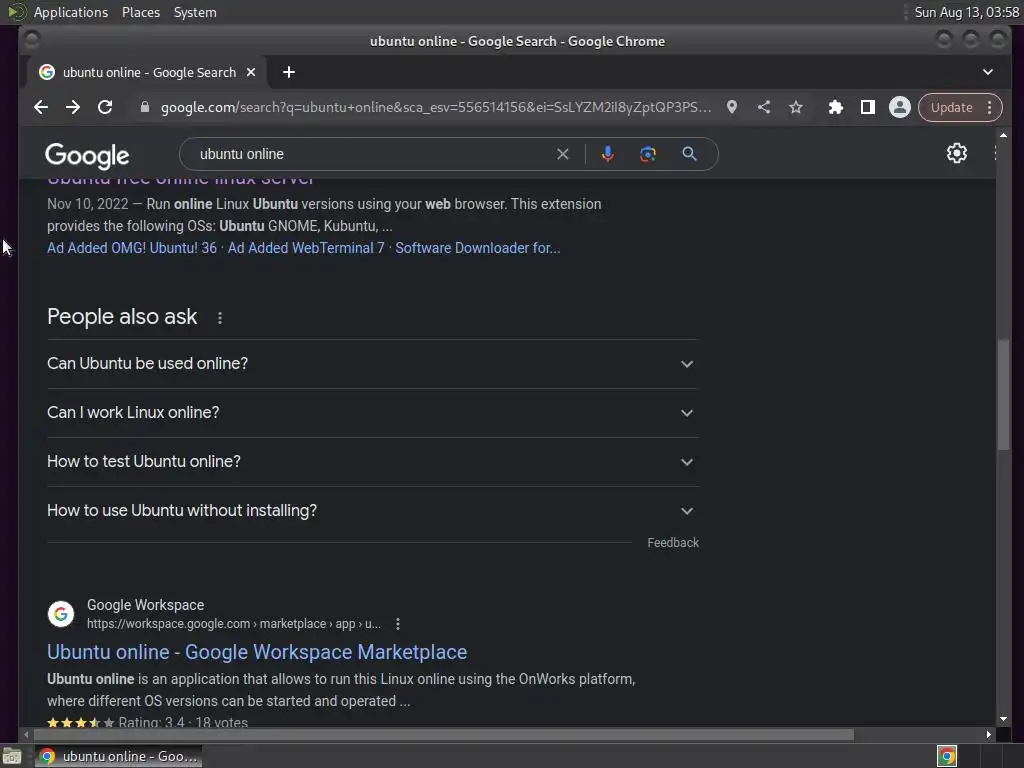Click horizontal scrollbar right arrow
Screen dimensions: 1024x768
click(989, 735)
